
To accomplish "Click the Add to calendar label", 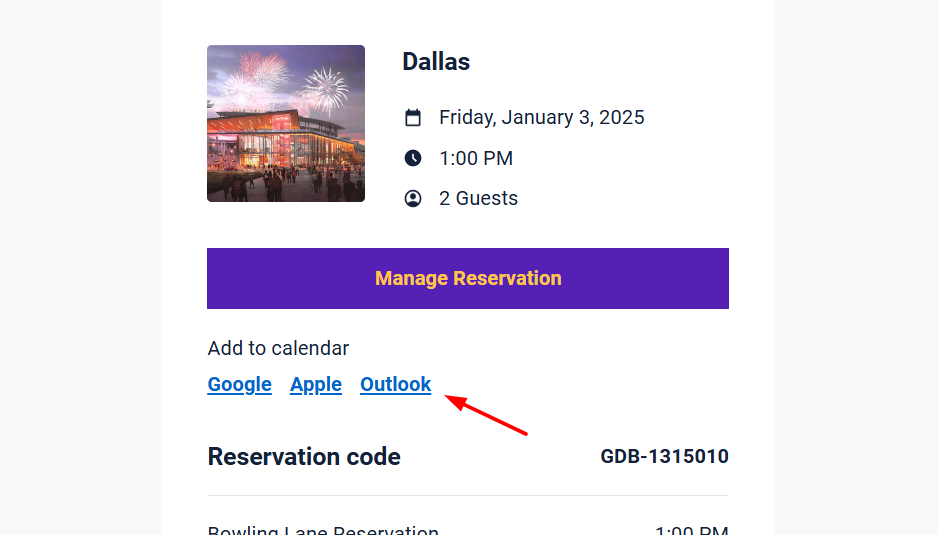I will pyautogui.click(x=278, y=348).
